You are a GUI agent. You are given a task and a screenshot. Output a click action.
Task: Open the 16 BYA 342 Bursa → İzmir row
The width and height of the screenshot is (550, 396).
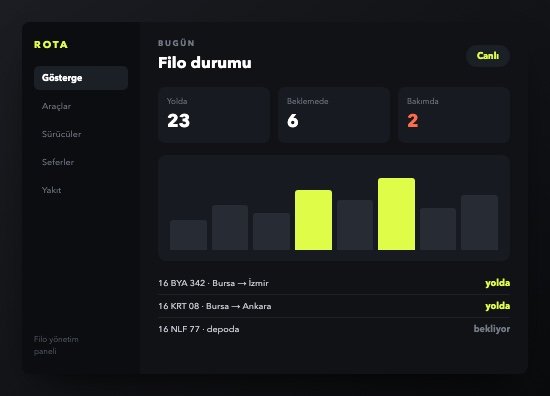pyautogui.click(x=334, y=283)
